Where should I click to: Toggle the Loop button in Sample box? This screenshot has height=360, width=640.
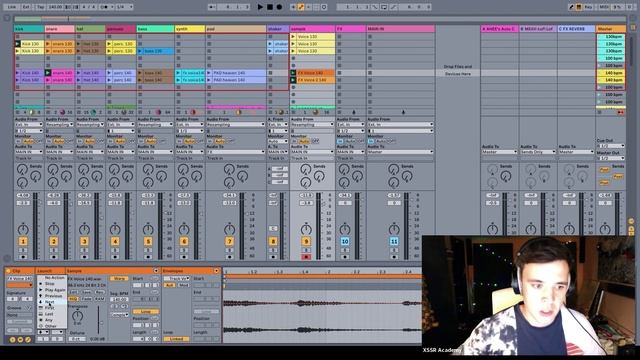click(146, 311)
